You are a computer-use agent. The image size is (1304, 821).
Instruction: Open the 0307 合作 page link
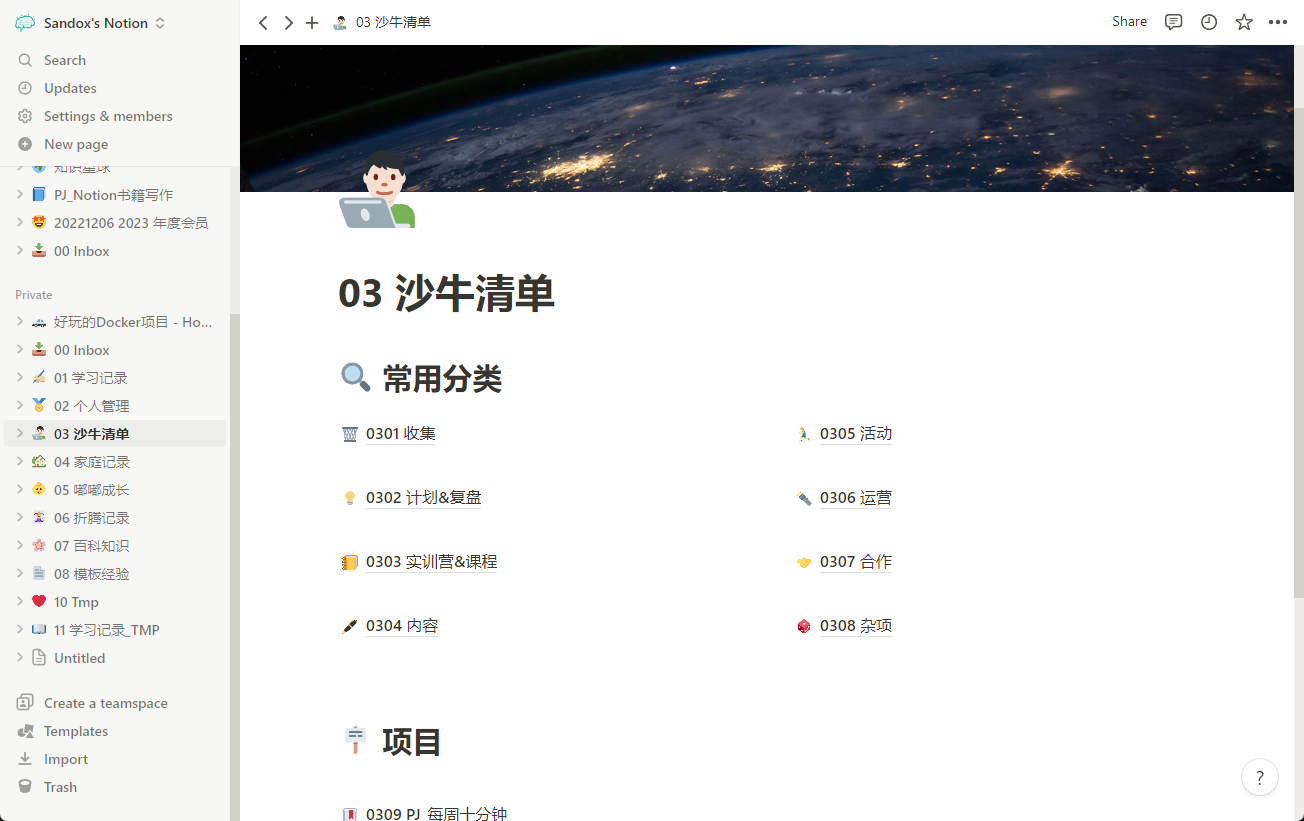(856, 562)
